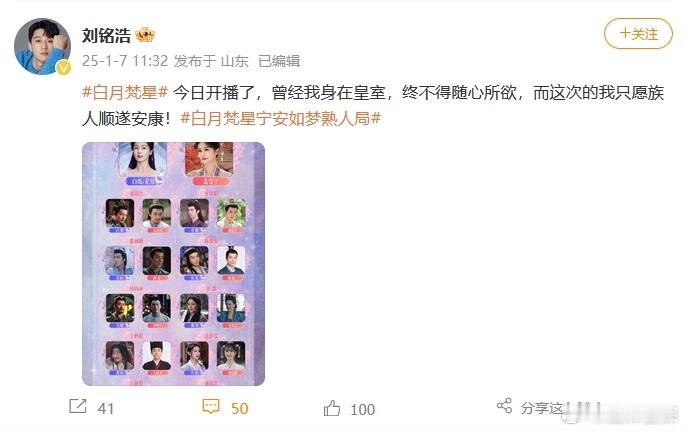686x432 pixels.
Task: Open the comment bubble icon
Action: [x=211, y=407]
